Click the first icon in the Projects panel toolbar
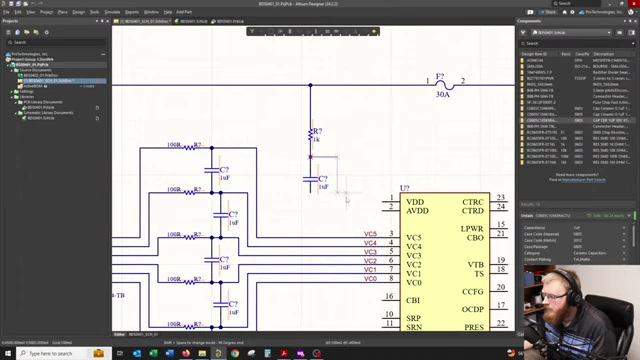640x360 pixels. [x=8, y=32]
